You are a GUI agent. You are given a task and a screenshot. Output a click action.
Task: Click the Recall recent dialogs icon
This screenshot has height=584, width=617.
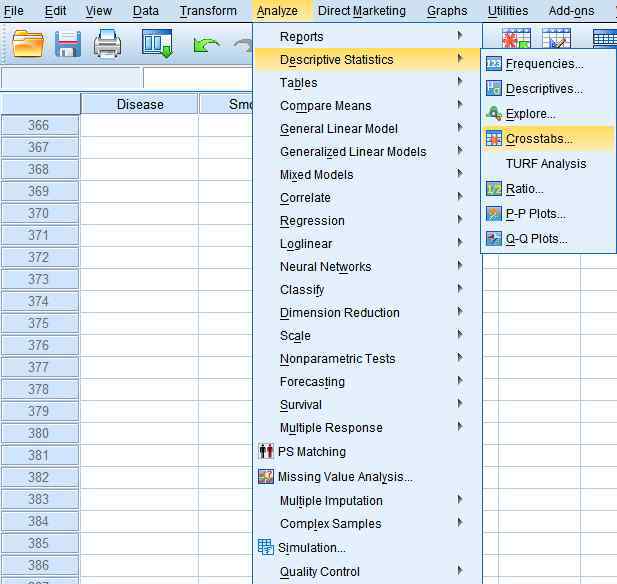[x=157, y=44]
